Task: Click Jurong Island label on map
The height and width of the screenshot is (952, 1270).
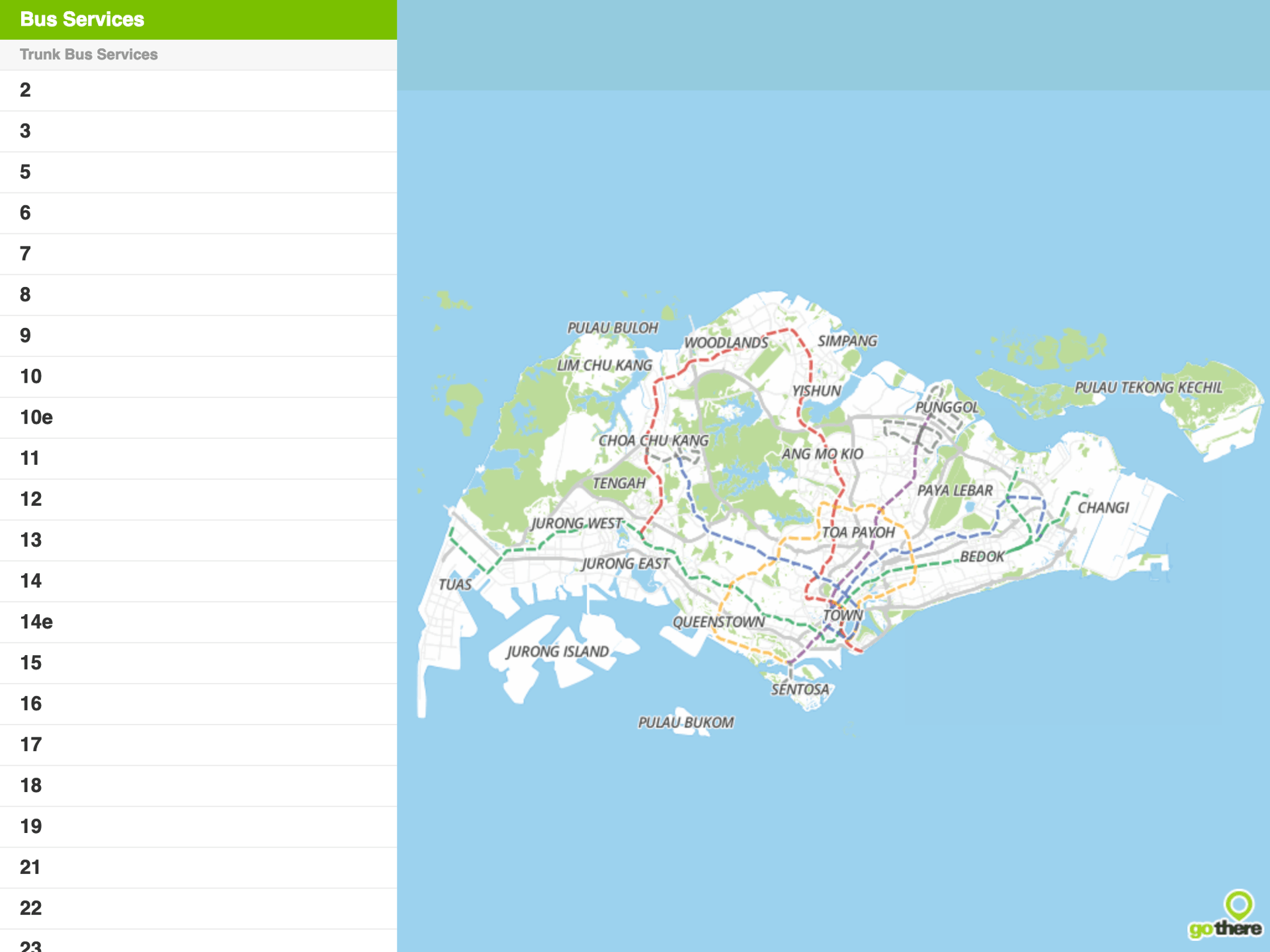Action: pyautogui.click(x=557, y=652)
